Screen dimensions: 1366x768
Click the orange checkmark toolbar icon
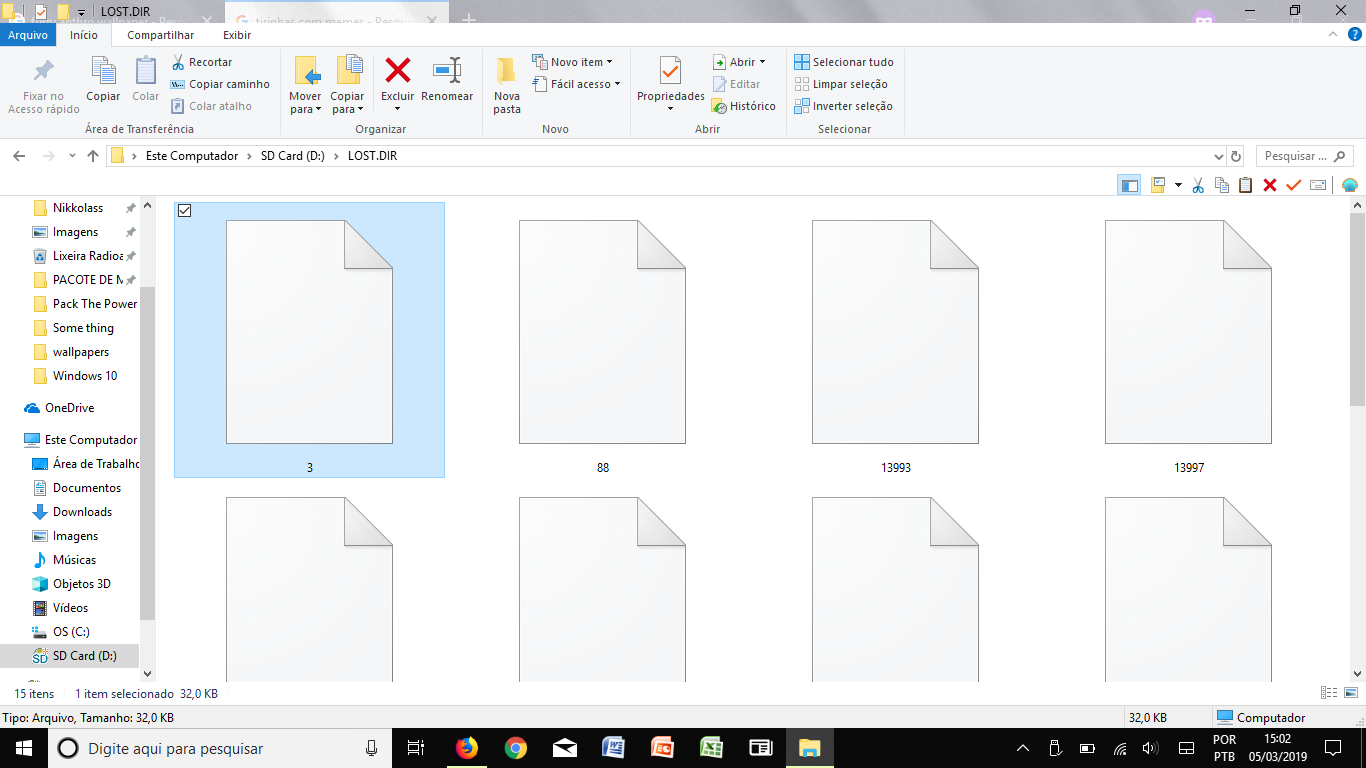[x=1294, y=185]
